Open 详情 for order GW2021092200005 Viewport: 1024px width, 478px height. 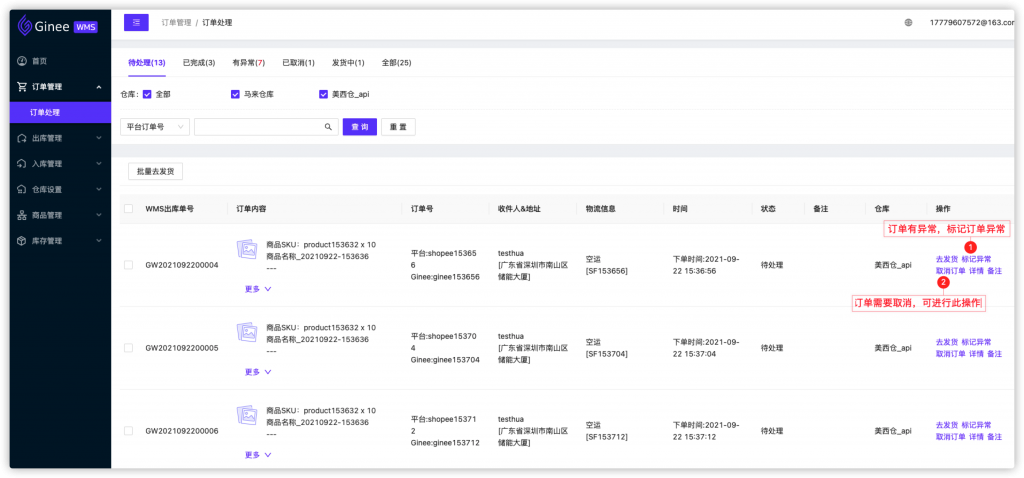point(976,353)
